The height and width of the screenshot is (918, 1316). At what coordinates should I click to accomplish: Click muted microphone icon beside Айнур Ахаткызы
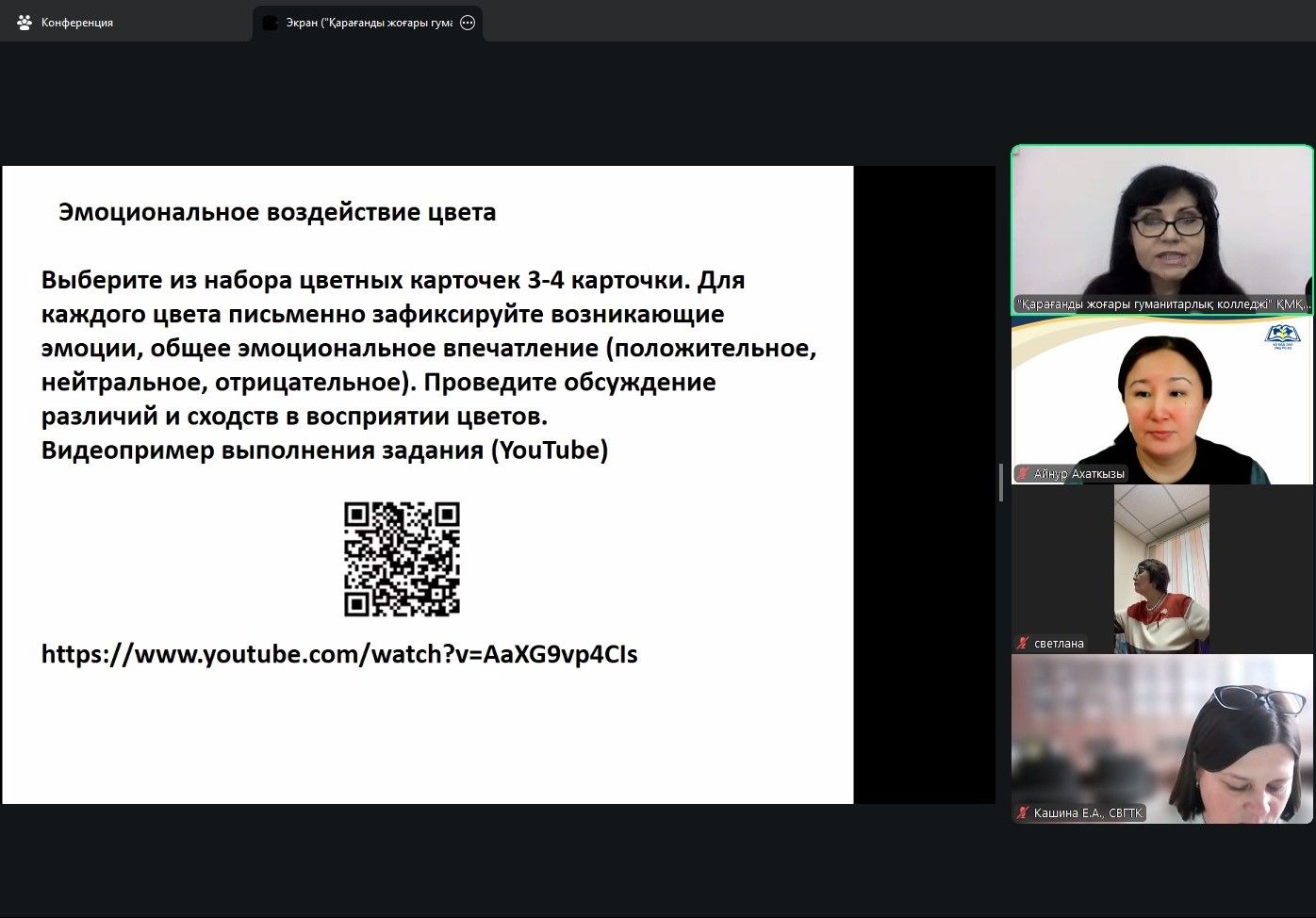(1023, 474)
